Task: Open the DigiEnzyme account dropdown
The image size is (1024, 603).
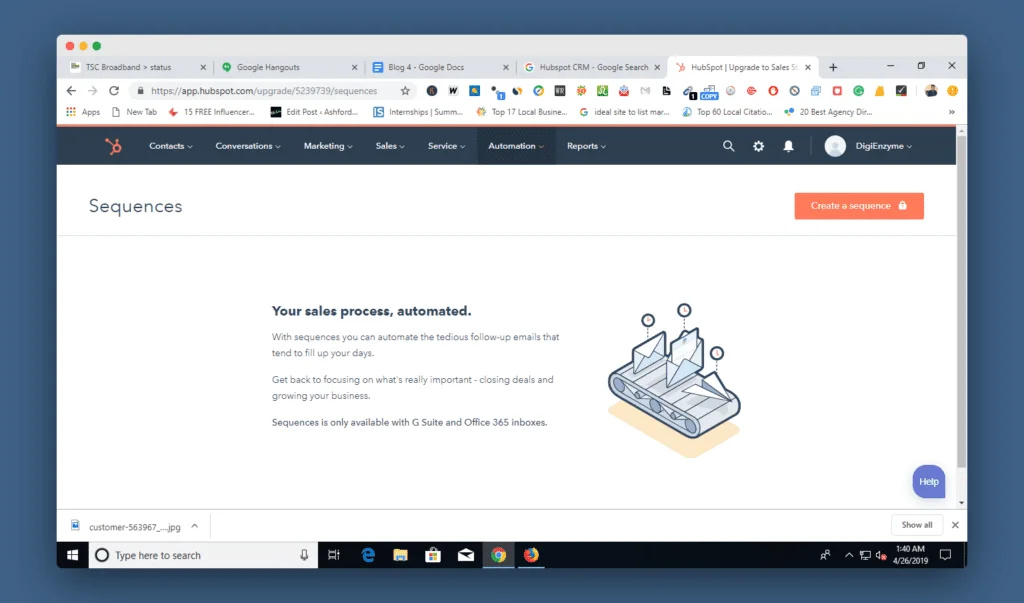Action: coord(883,146)
